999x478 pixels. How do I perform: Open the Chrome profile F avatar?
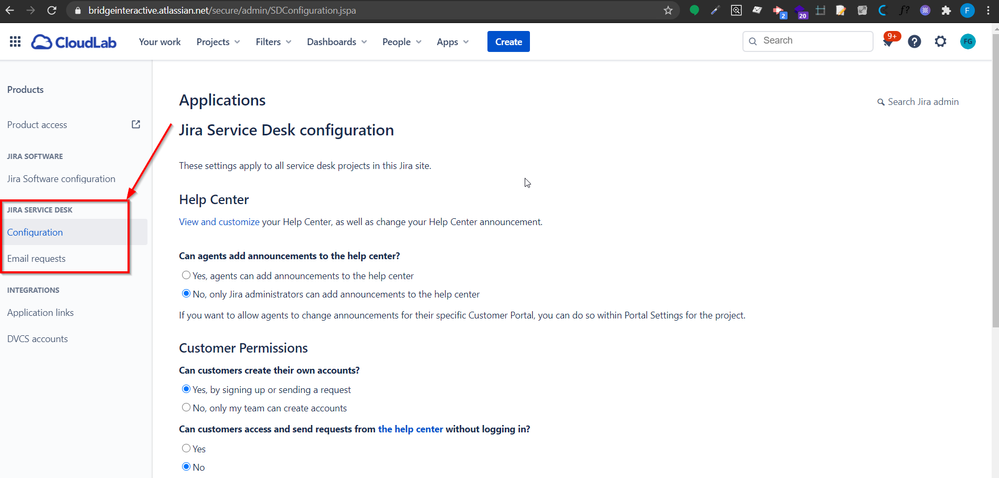pyautogui.click(x=967, y=10)
